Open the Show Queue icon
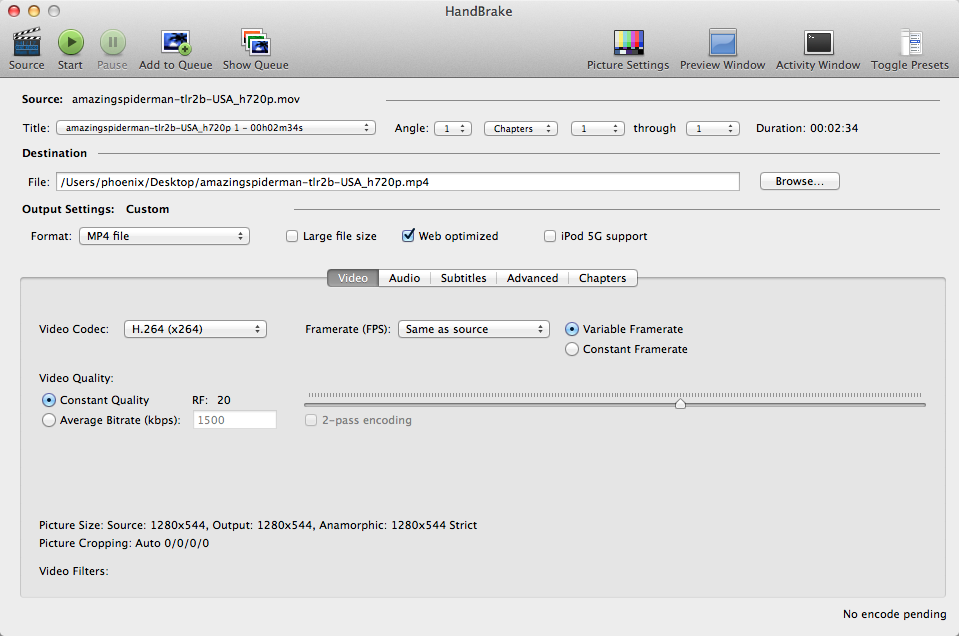The height and width of the screenshot is (636, 959). tap(256, 43)
